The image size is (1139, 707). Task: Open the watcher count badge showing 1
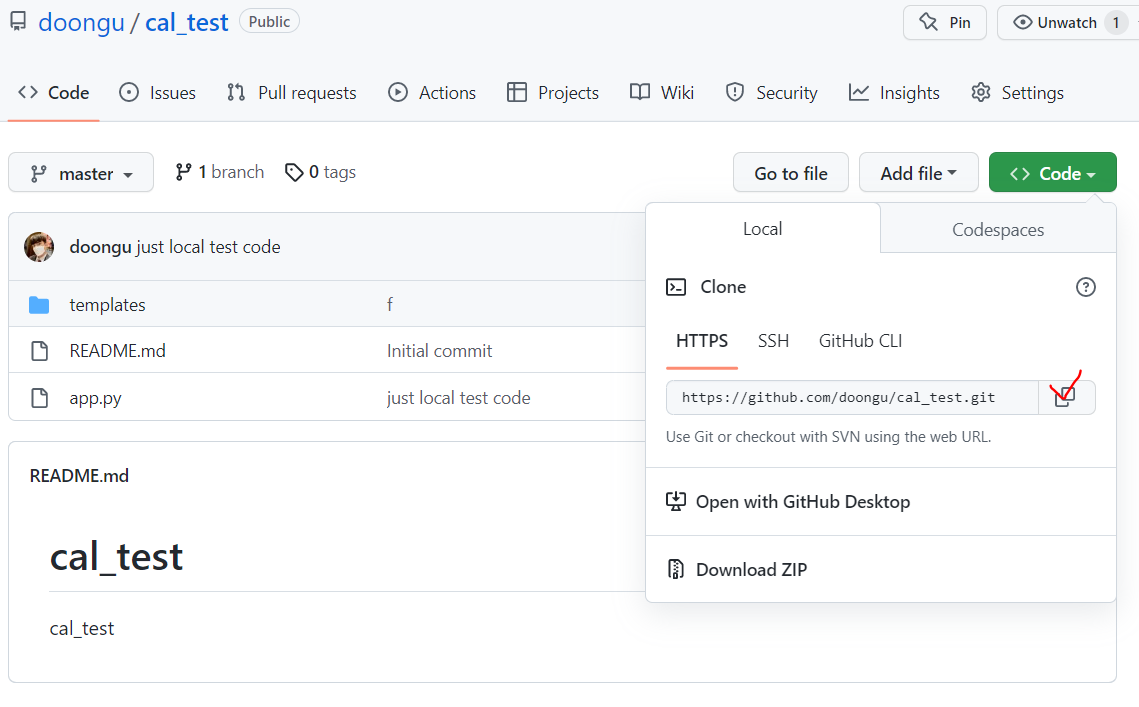(x=1116, y=23)
